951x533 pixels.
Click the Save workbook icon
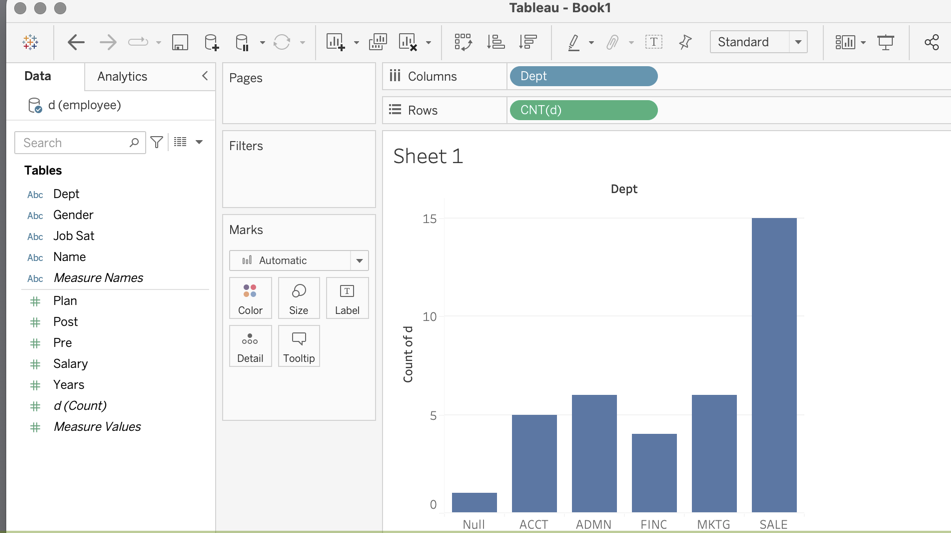click(180, 42)
